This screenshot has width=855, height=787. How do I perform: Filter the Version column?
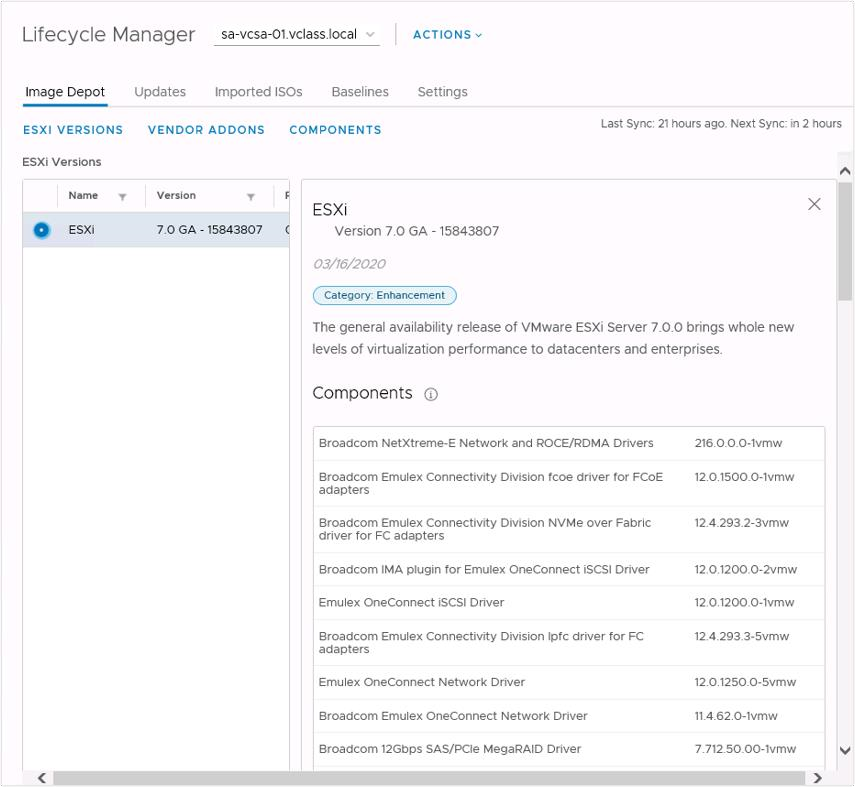(x=251, y=196)
